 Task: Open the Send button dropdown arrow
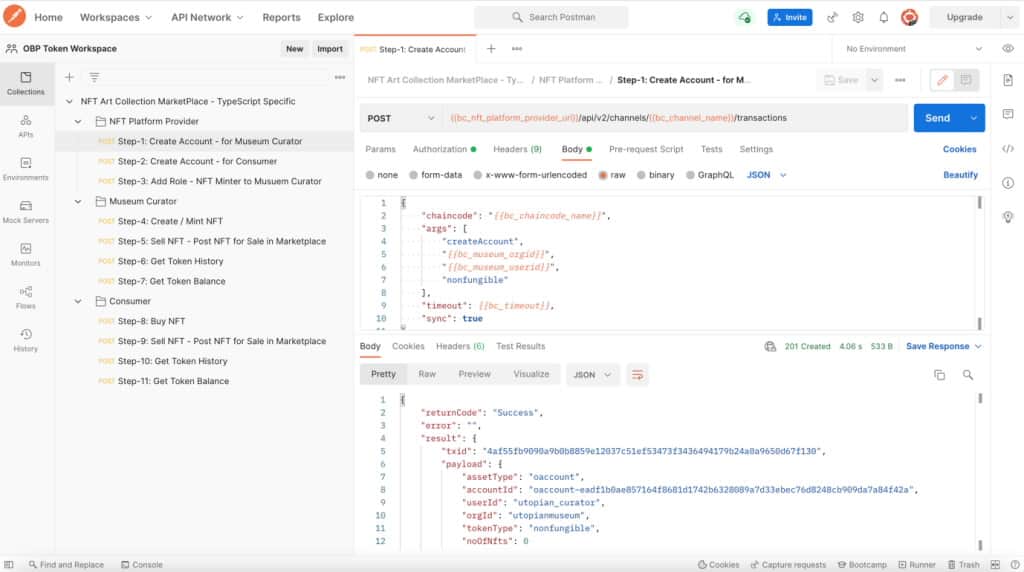coord(974,118)
